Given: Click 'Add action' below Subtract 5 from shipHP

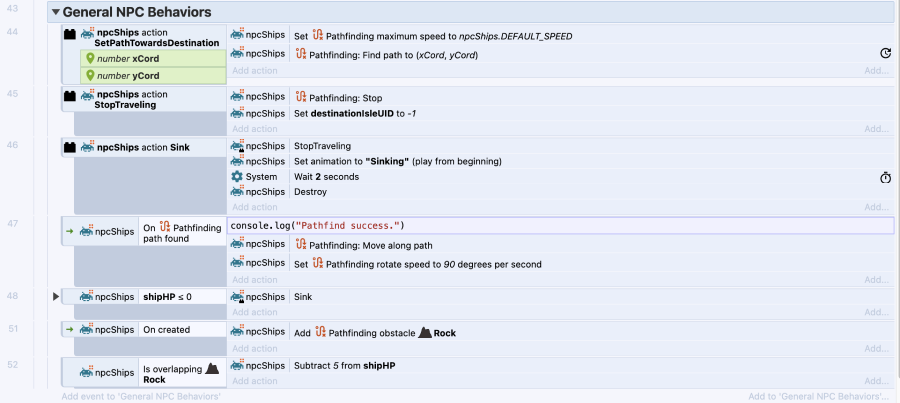Looking at the screenshot, I should [x=255, y=381].
